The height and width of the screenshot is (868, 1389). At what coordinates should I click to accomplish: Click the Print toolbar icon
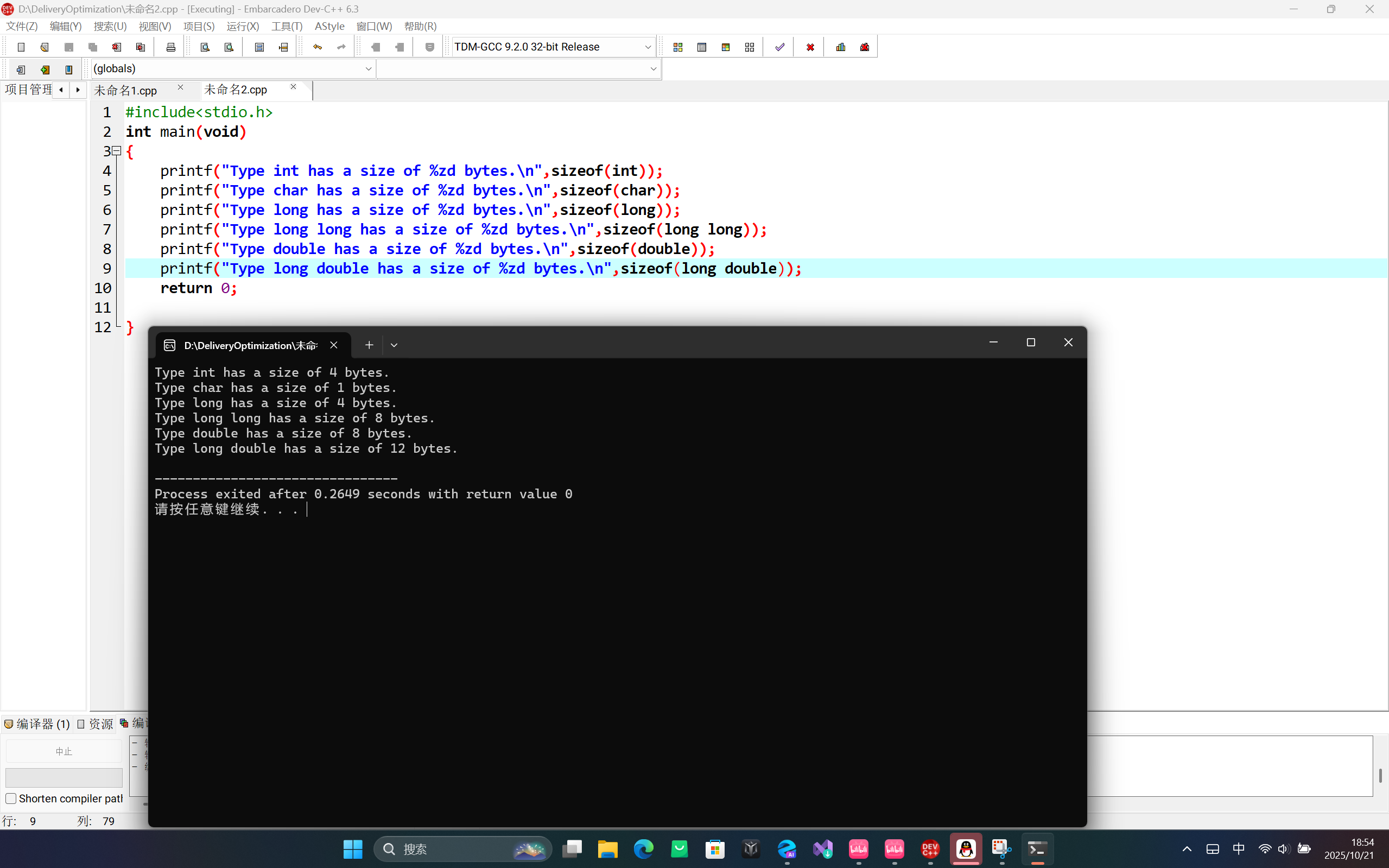170,47
